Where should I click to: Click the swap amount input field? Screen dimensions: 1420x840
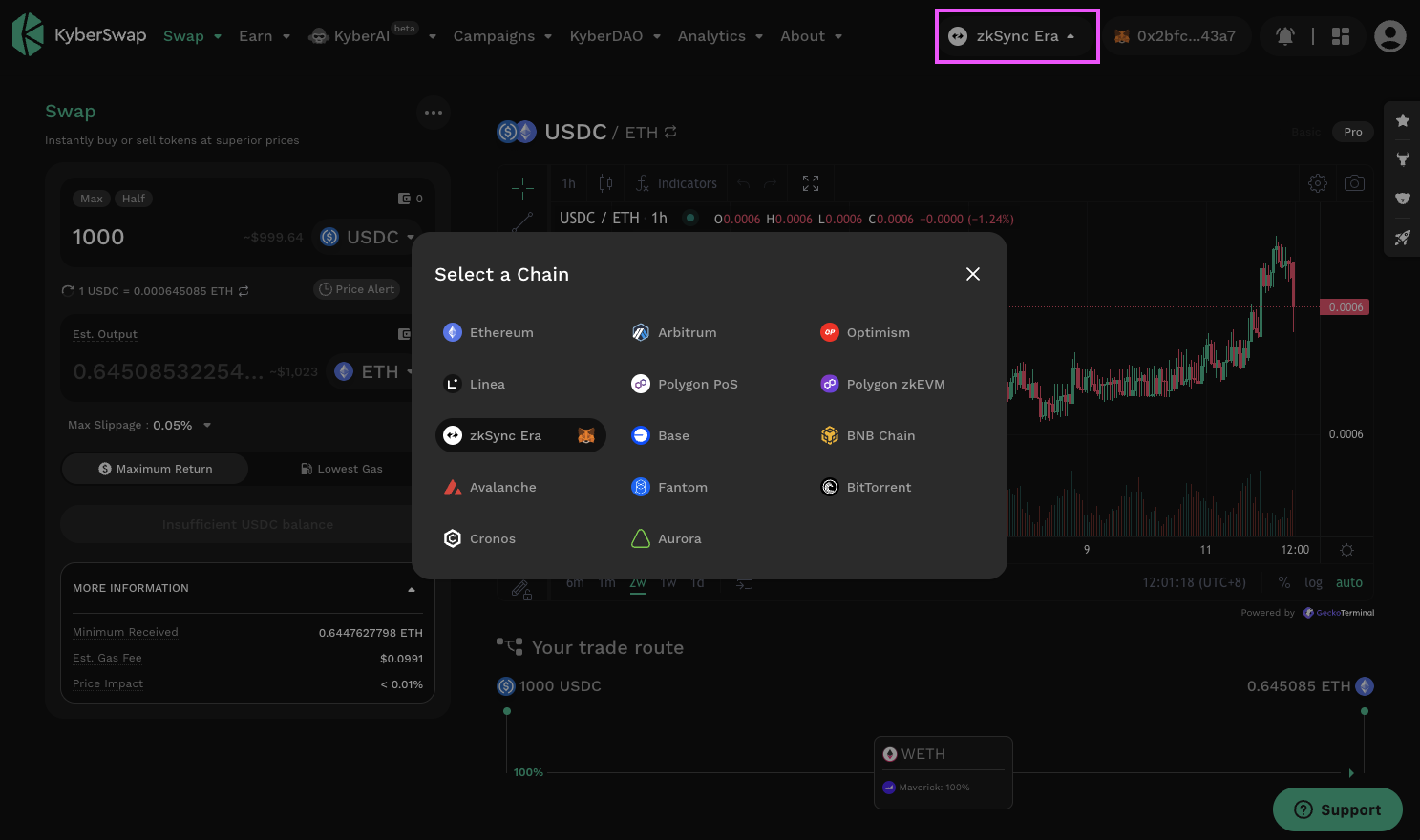[153, 237]
